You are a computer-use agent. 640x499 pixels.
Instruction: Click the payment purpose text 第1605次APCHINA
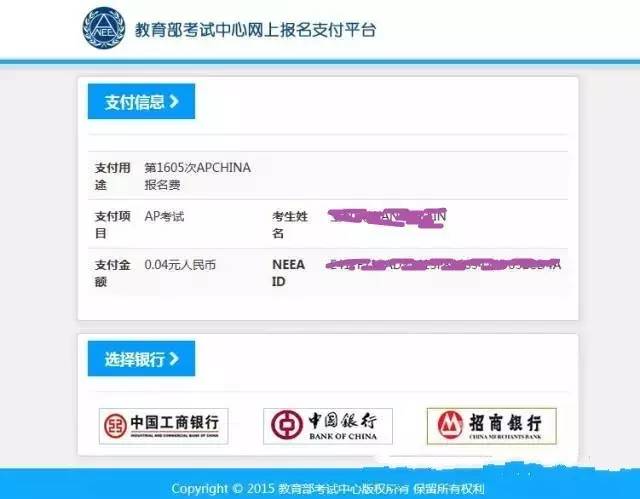[198, 168]
